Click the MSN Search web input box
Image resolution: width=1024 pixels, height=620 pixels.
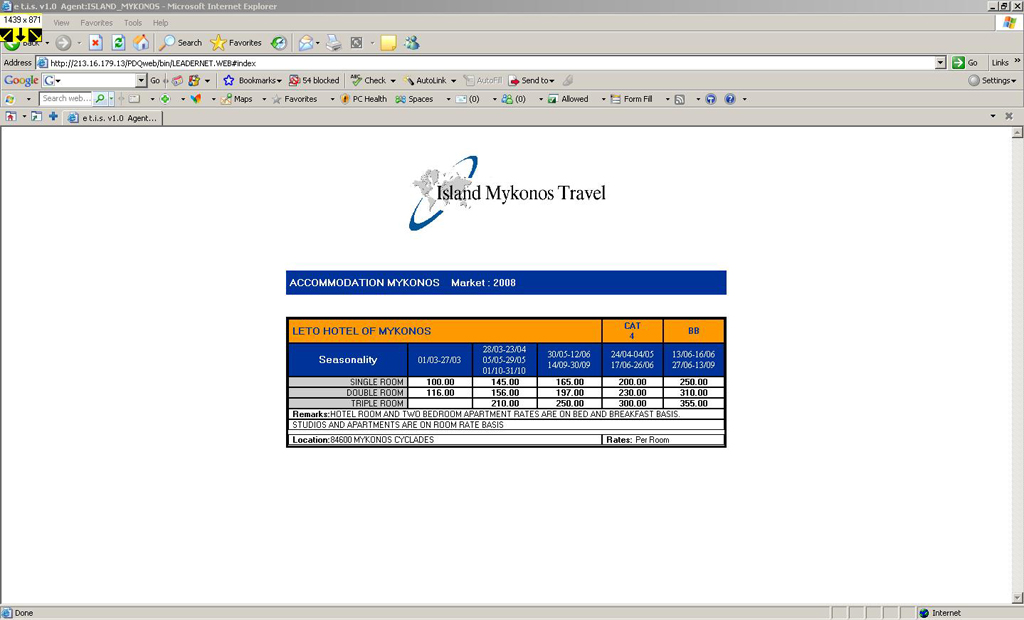point(66,99)
